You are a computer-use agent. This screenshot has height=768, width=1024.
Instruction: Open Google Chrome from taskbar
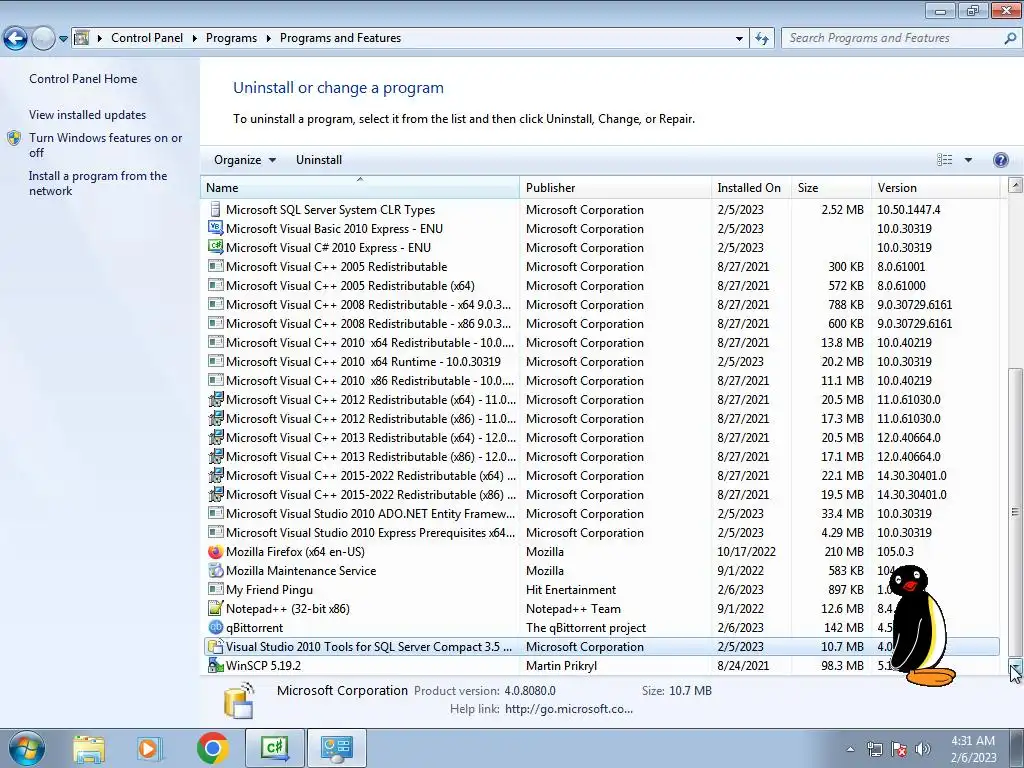pyautogui.click(x=212, y=748)
